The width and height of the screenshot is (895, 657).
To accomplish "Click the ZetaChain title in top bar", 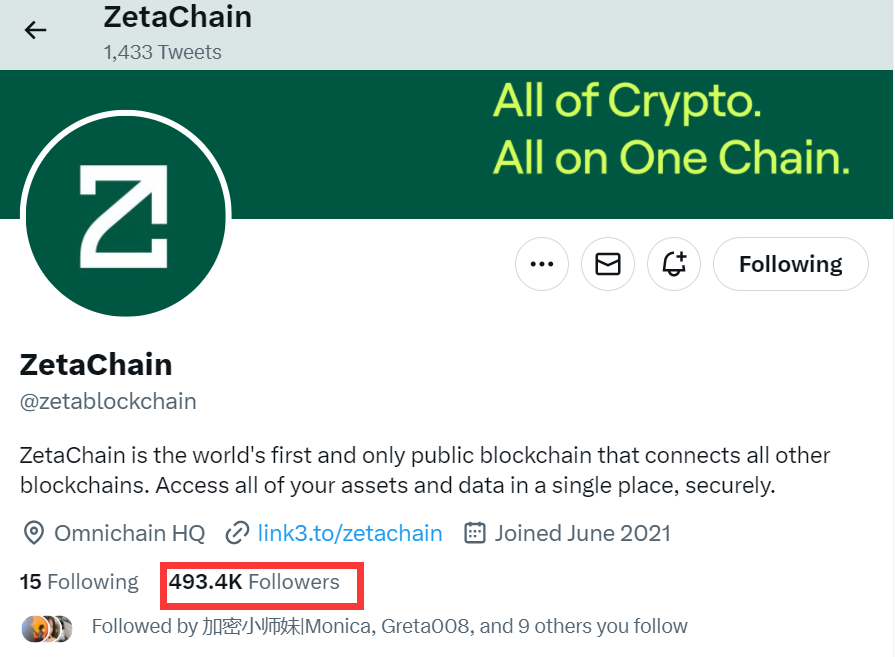I will 178,17.
